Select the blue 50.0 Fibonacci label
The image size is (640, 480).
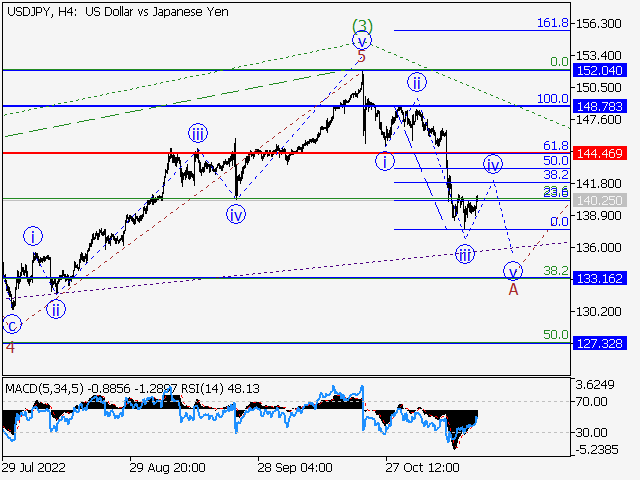click(x=556, y=161)
